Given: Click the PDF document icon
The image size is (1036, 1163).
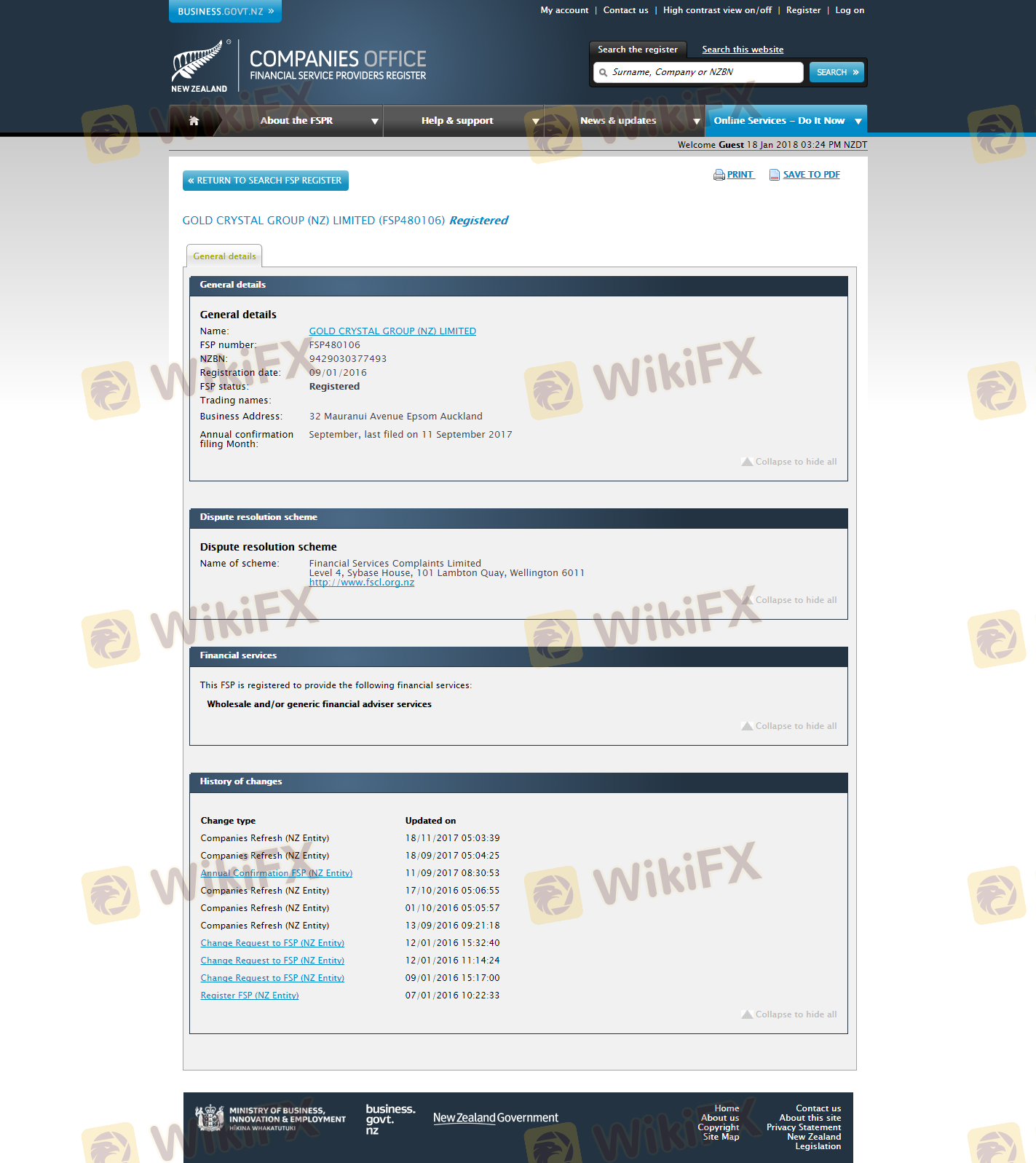Looking at the screenshot, I should [x=775, y=175].
